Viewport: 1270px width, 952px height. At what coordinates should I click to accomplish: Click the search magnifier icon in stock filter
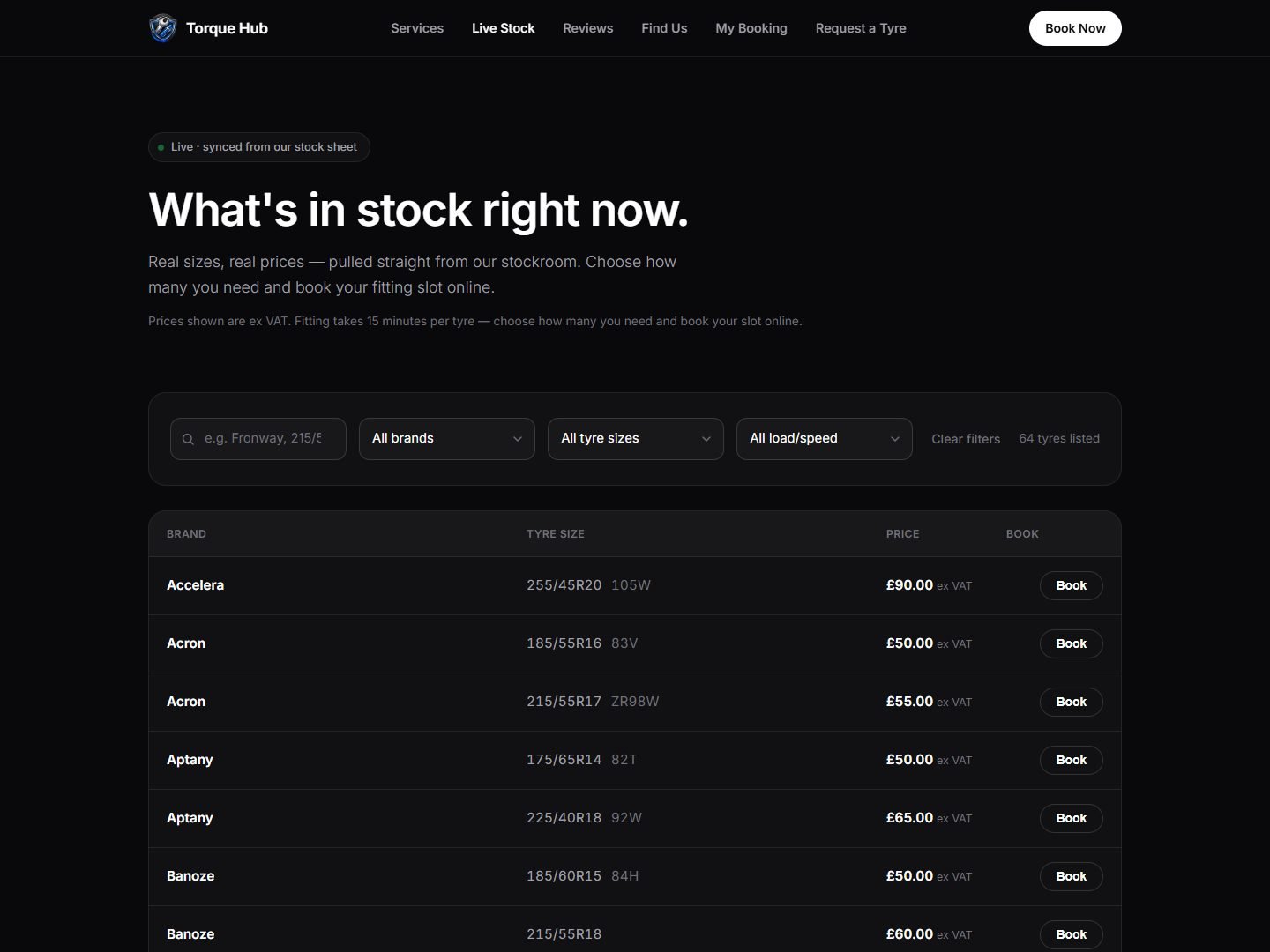point(188,439)
